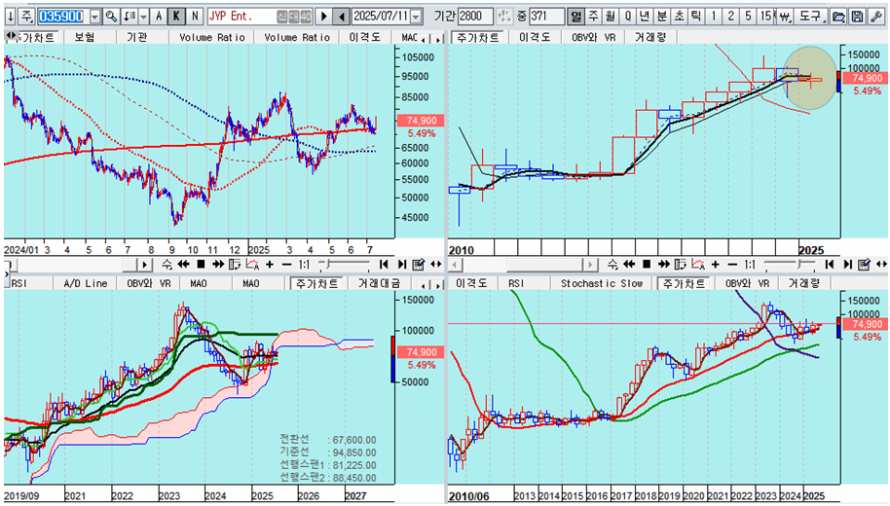890x506 pixels.
Task: Open the 도구 tools dropdown
Action: [x=811, y=17]
